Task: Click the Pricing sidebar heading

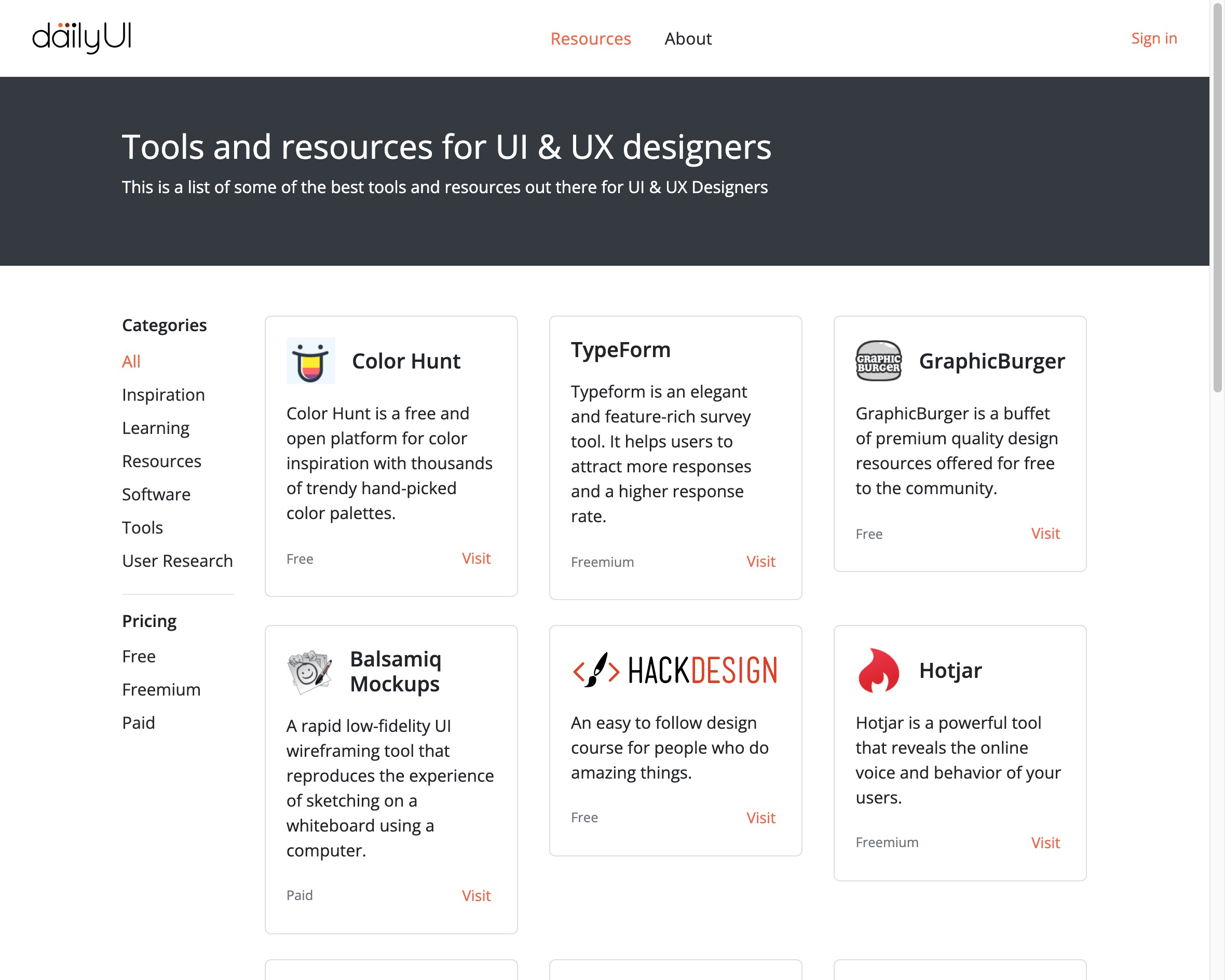Action: [x=149, y=621]
